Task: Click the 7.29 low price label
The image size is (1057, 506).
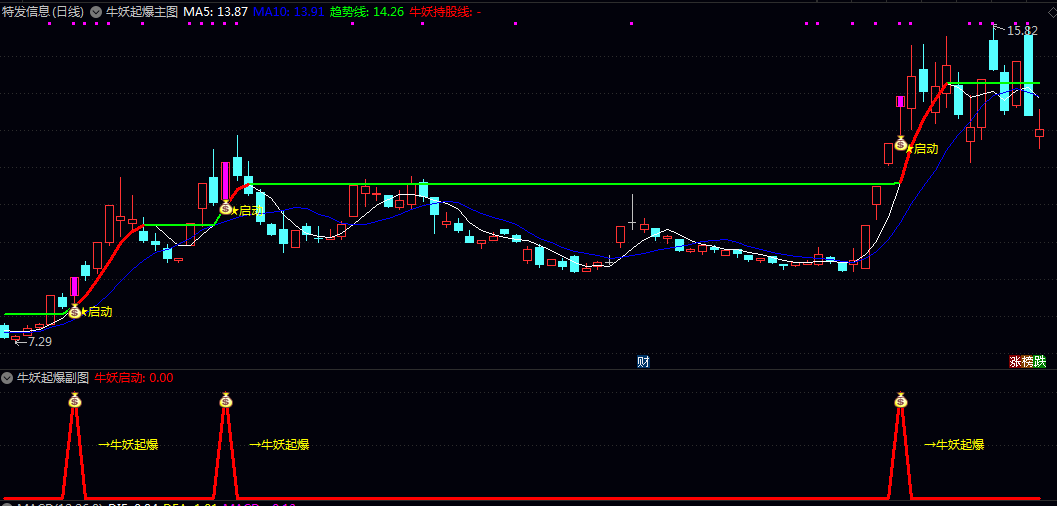Action: tap(39, 342)
